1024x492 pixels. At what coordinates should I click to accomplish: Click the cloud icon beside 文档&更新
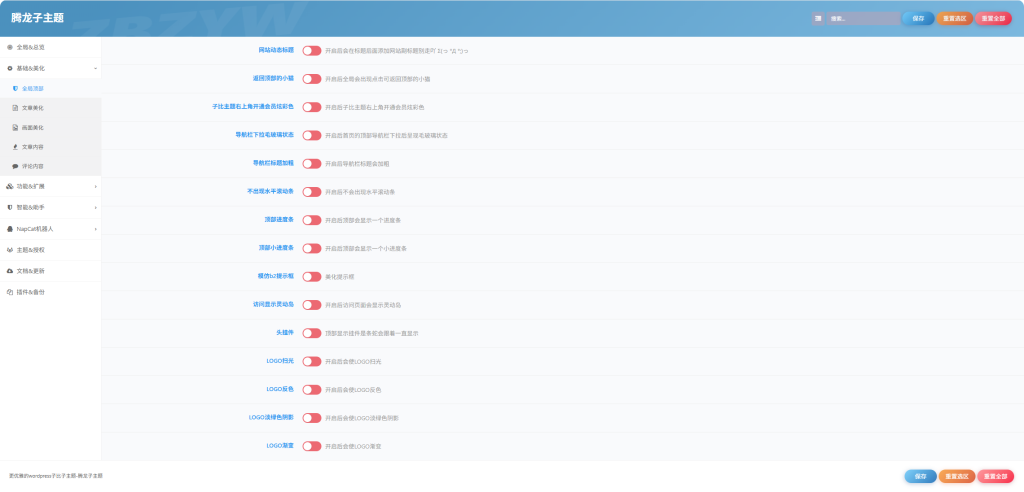click(10, 270)
